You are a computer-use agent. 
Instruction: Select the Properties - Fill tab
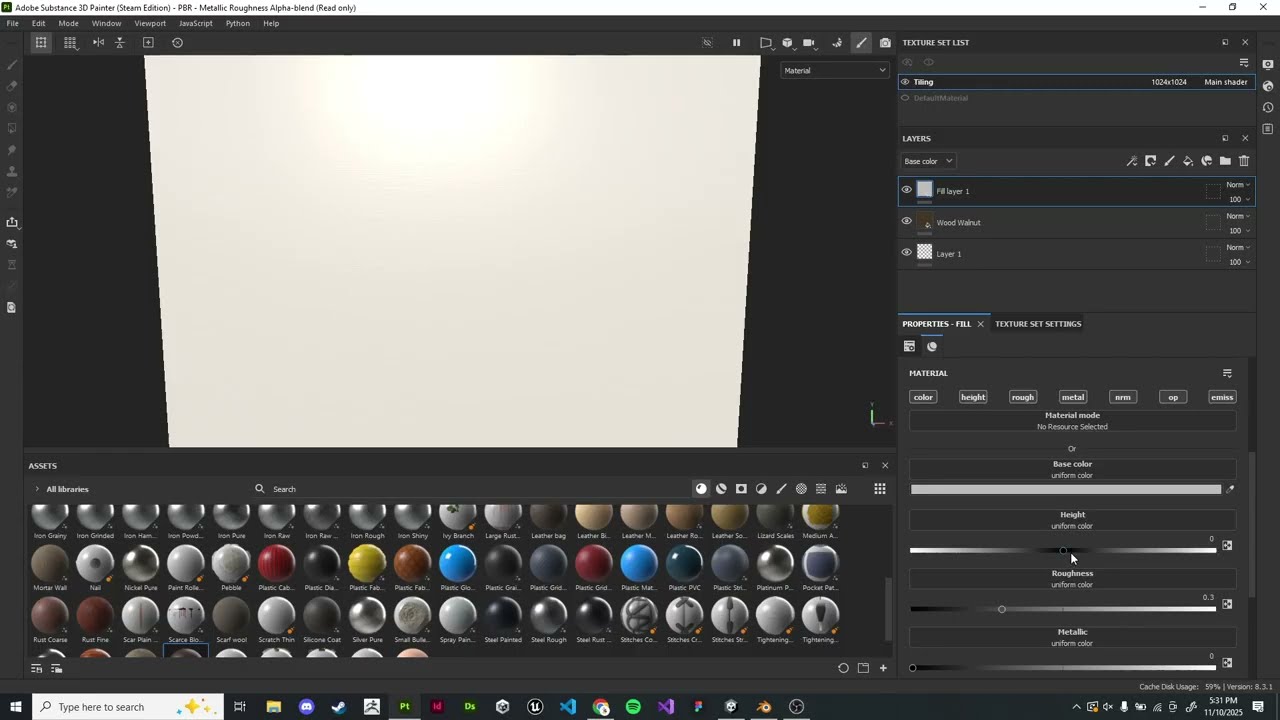tap(936, 324)
